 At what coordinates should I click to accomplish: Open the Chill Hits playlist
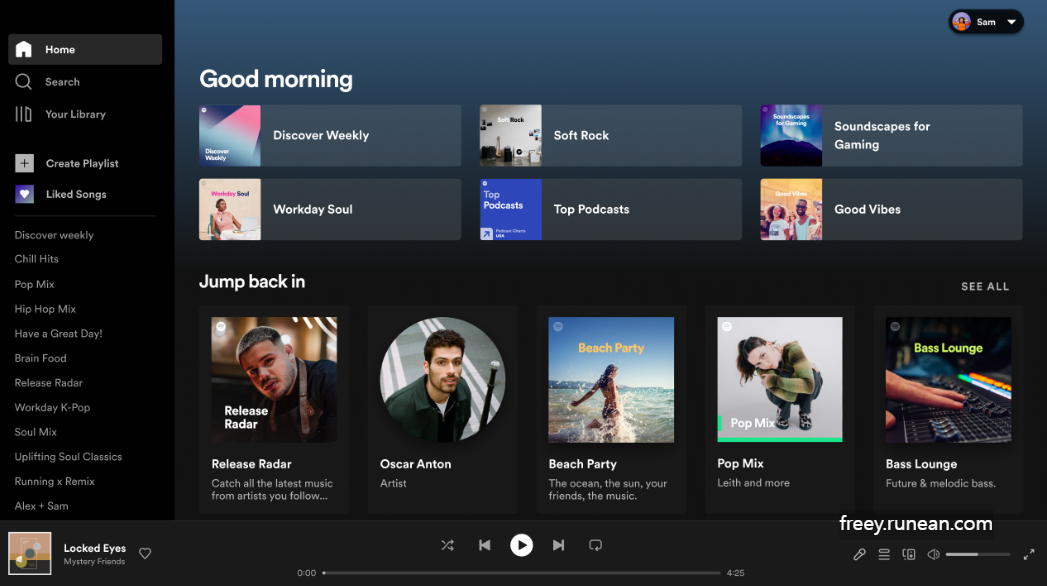click(x=36, y=258)
